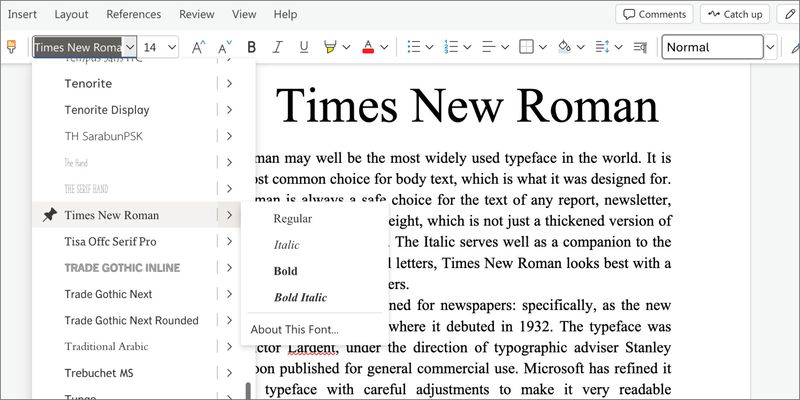This screenshot has width=800, height=400.
Task: Select The Hand font
Action: point(76,163)
